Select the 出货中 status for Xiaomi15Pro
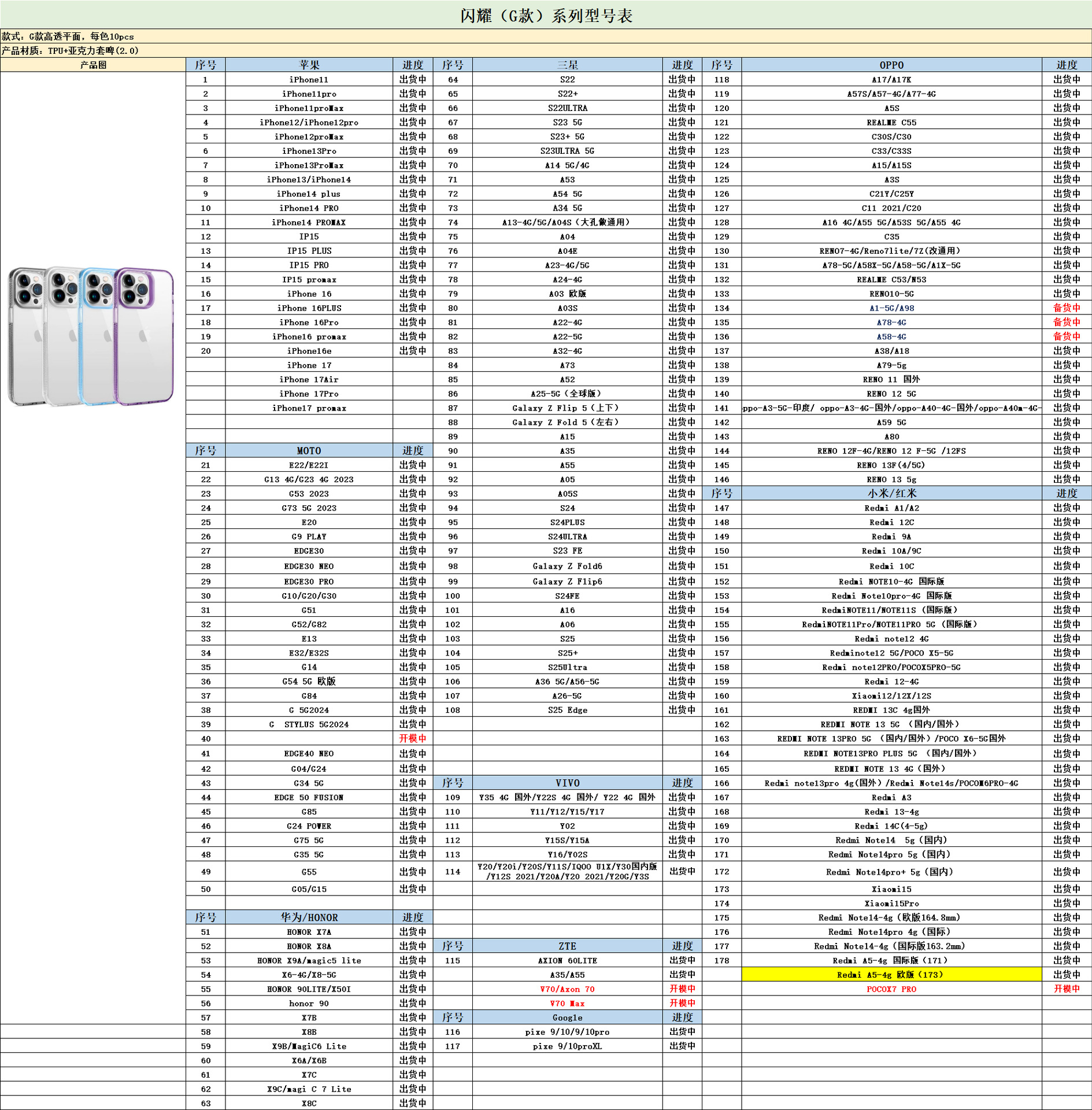 pyautogui.click(x=1067, y=904)
